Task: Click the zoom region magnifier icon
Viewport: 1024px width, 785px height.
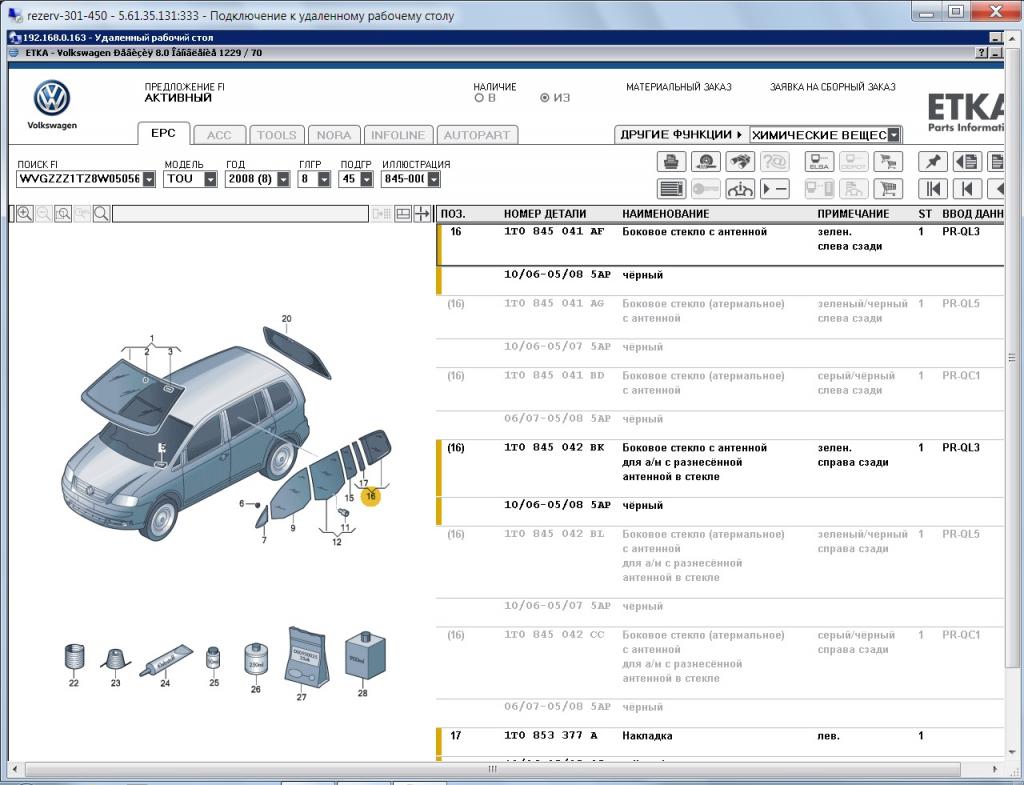Action: (x=63, y=214)
